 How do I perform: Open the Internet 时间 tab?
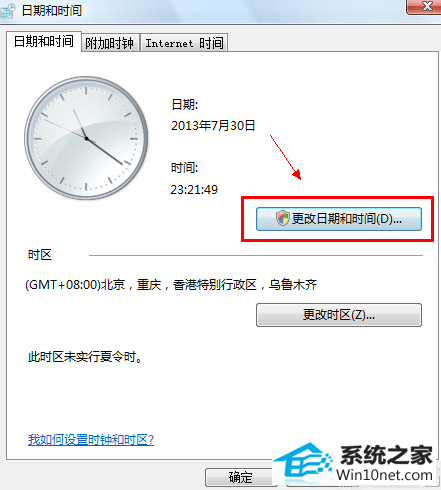coord(184,43)
